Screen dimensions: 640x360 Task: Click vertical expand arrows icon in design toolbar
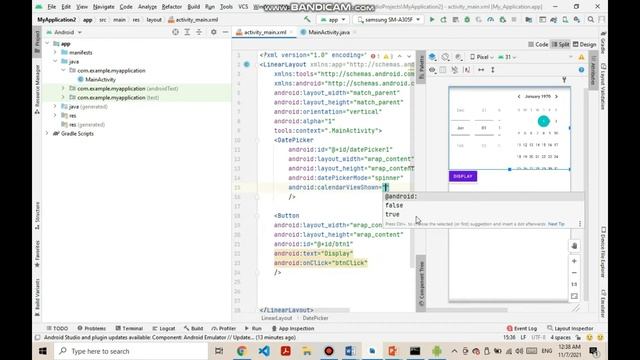[493, 70]
